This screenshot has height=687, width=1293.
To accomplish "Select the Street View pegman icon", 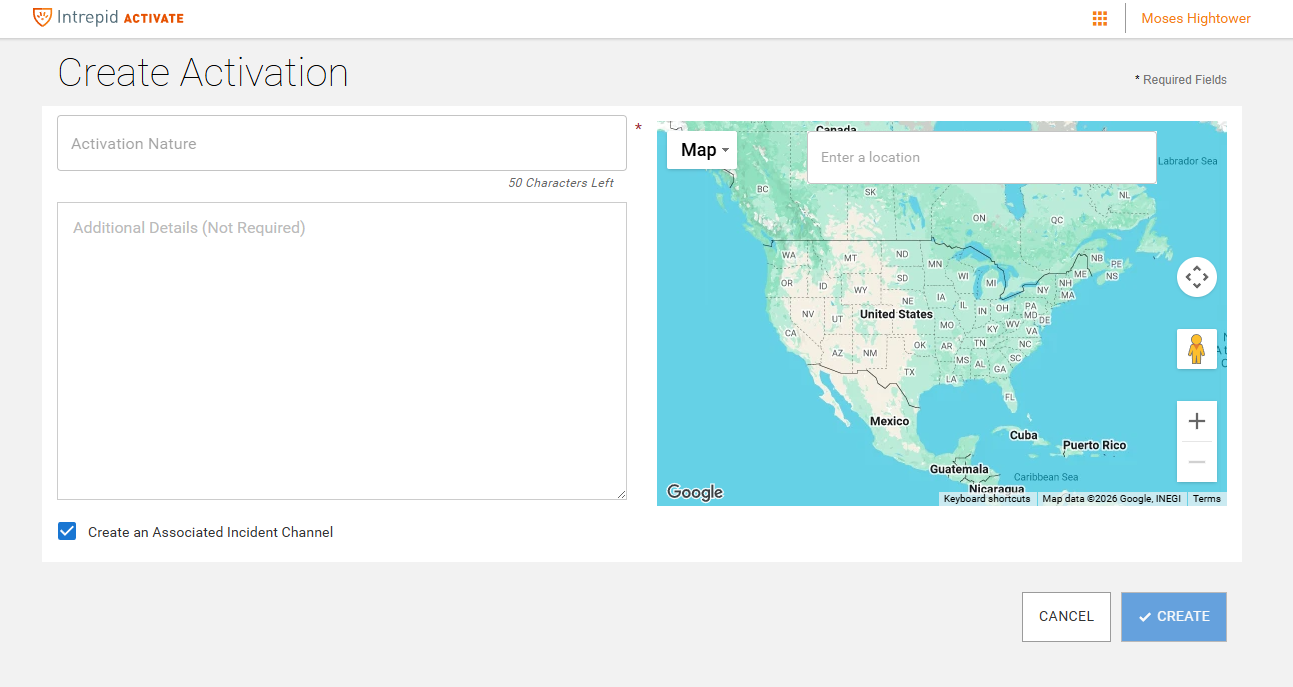I will pos(1197,349).
